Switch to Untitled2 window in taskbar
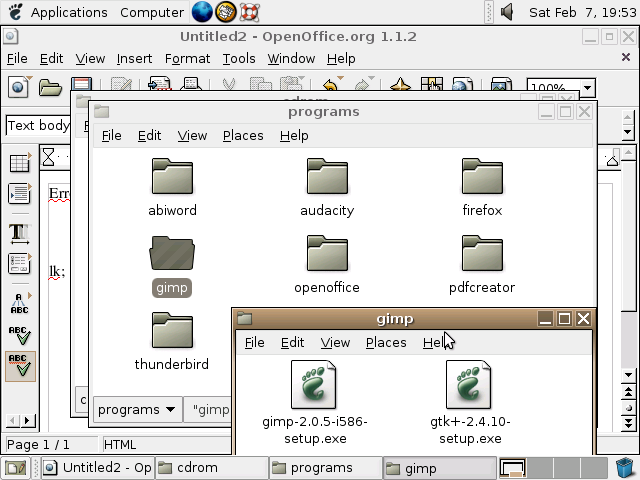Viewport: 640px width, 480px height. 96,467
